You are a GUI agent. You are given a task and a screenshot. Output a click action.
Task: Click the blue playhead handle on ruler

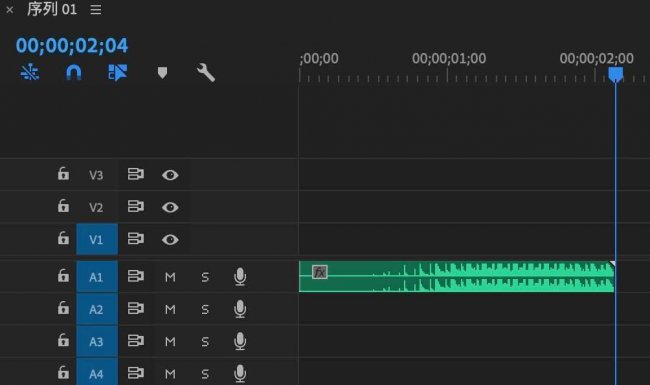(616, 74)
